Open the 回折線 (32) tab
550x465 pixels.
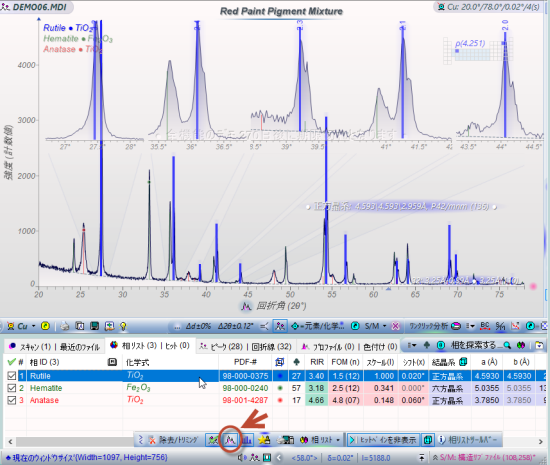coord(272,346)
